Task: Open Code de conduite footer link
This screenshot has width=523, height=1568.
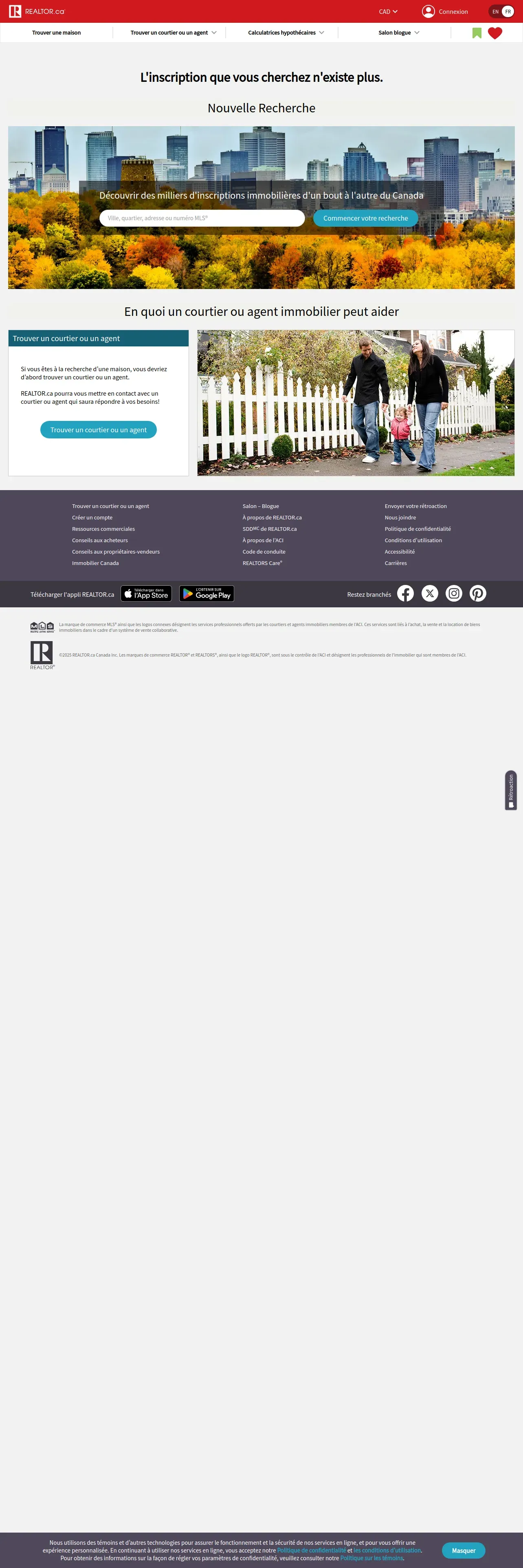Action: [264, 552]
